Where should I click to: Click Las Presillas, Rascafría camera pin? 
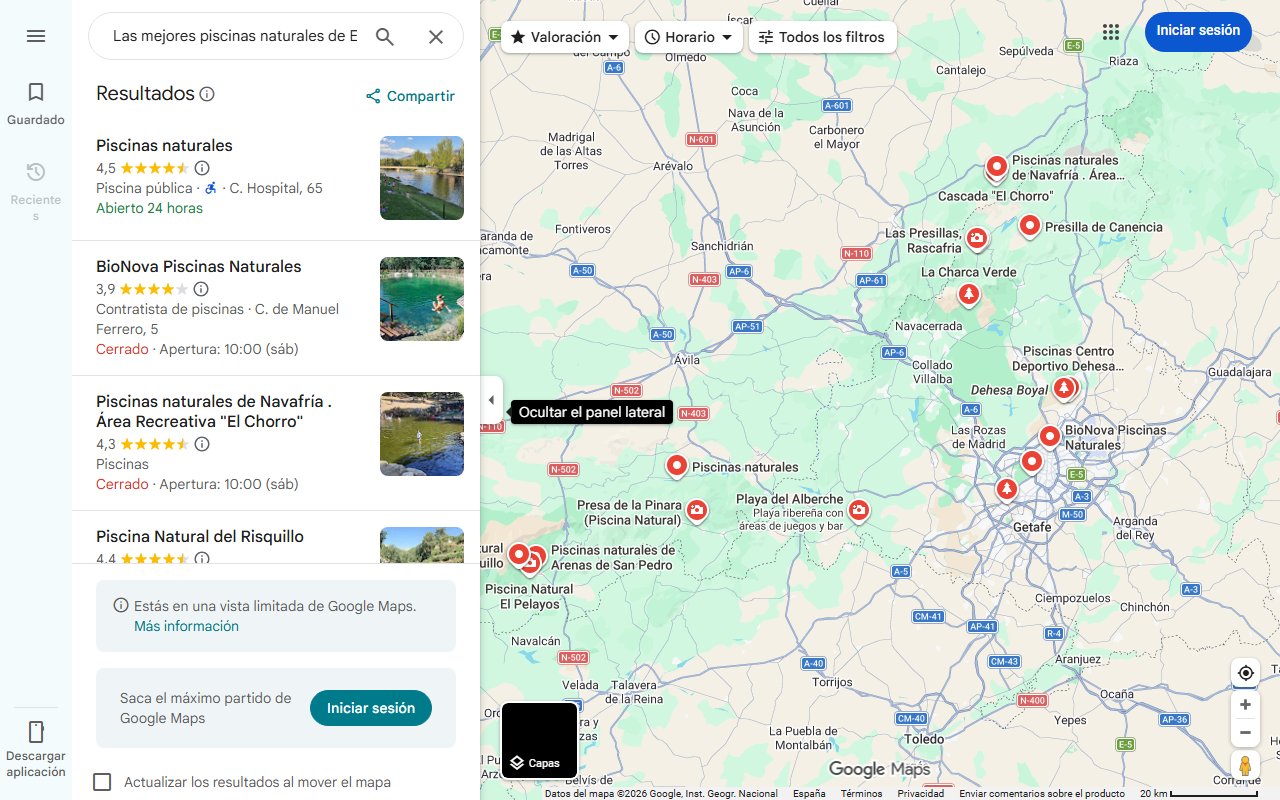pyautogui.click(x=977, y=238)
